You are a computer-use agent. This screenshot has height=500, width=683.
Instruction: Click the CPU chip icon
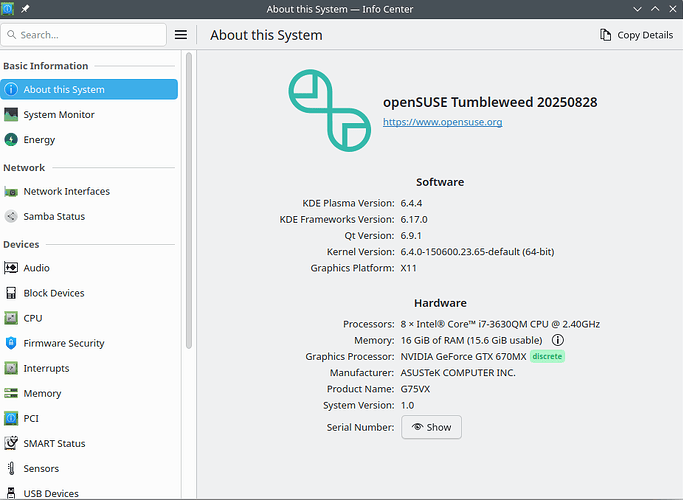(11, 318)
